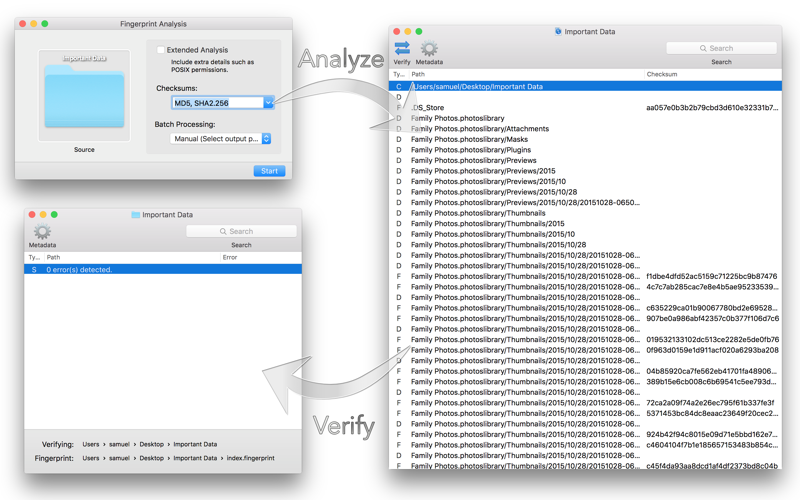Click the checksum starting 04b85920ca7fe562eb
The image size is (800, 500).
click(712, 371)
